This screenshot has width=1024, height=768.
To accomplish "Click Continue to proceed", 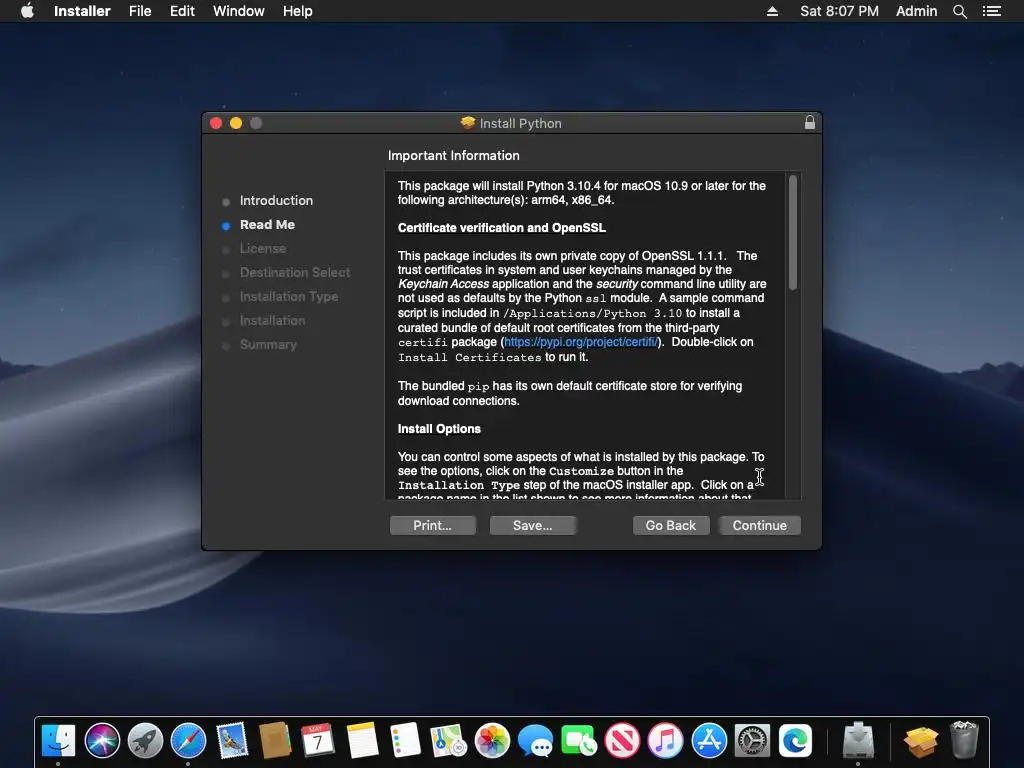I will tap(760, 525).
